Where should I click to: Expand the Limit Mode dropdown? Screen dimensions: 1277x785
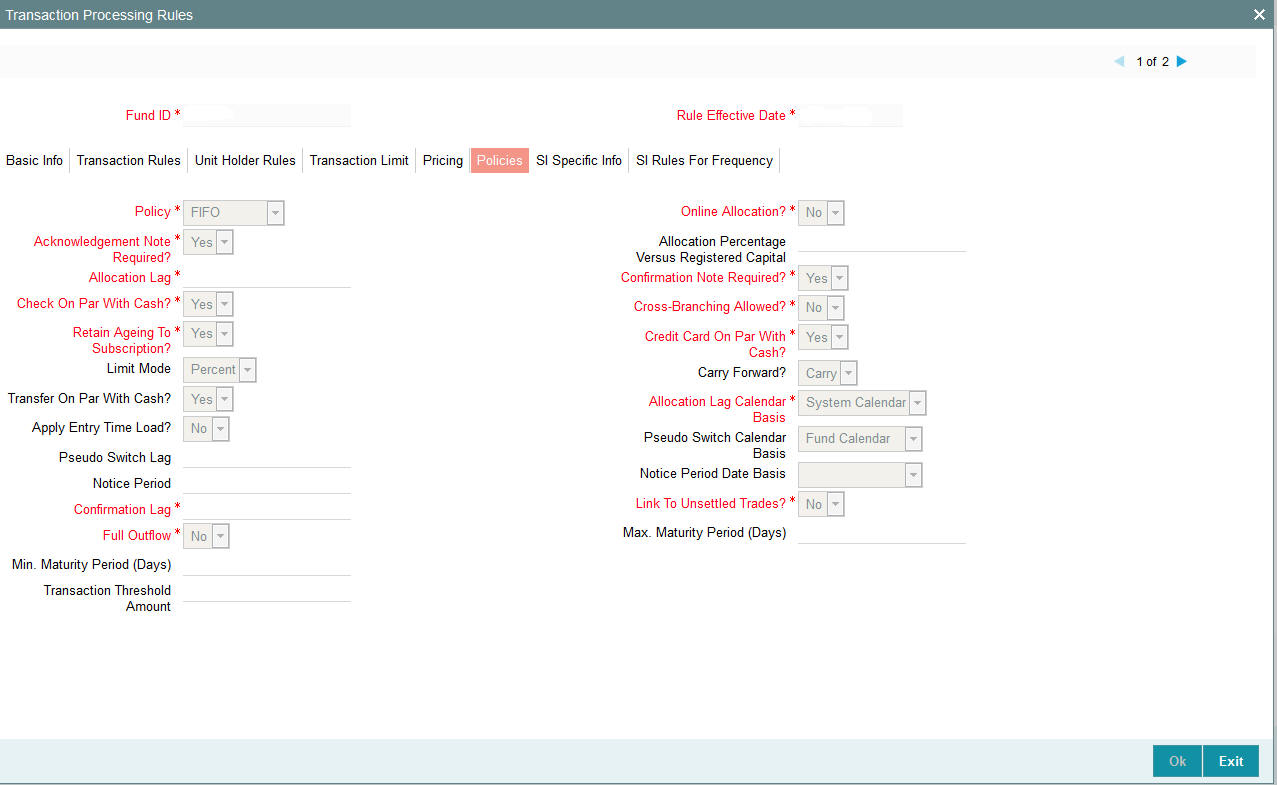coord(246,369)
